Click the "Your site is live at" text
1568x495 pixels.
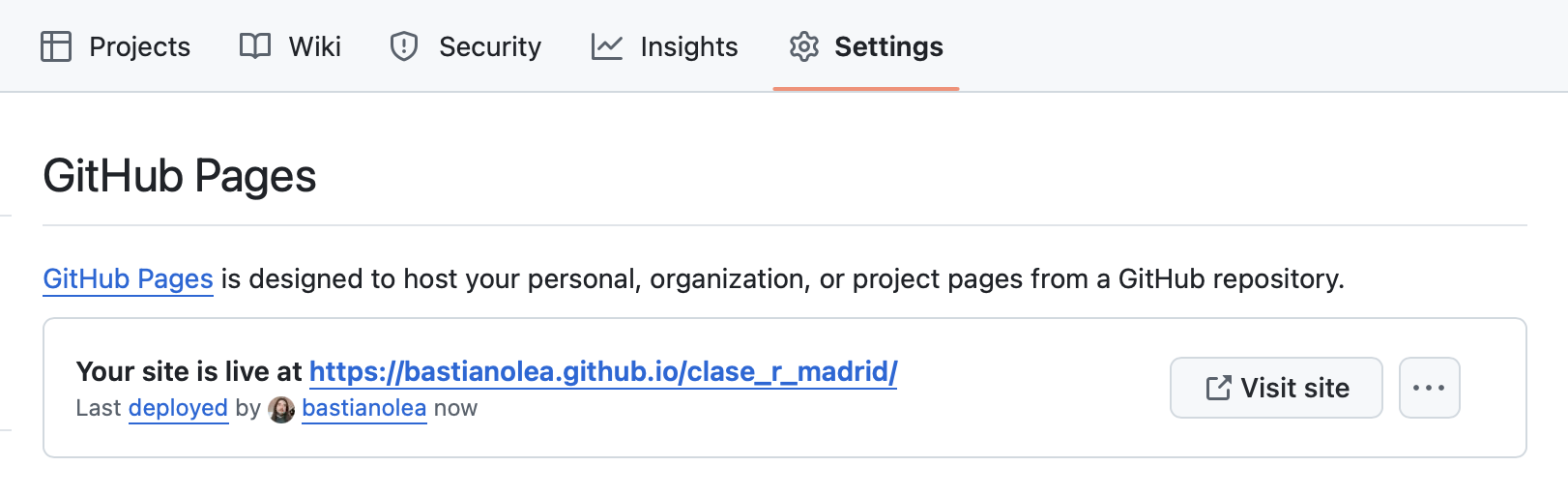pyautogui.click(x=189, y=371)
